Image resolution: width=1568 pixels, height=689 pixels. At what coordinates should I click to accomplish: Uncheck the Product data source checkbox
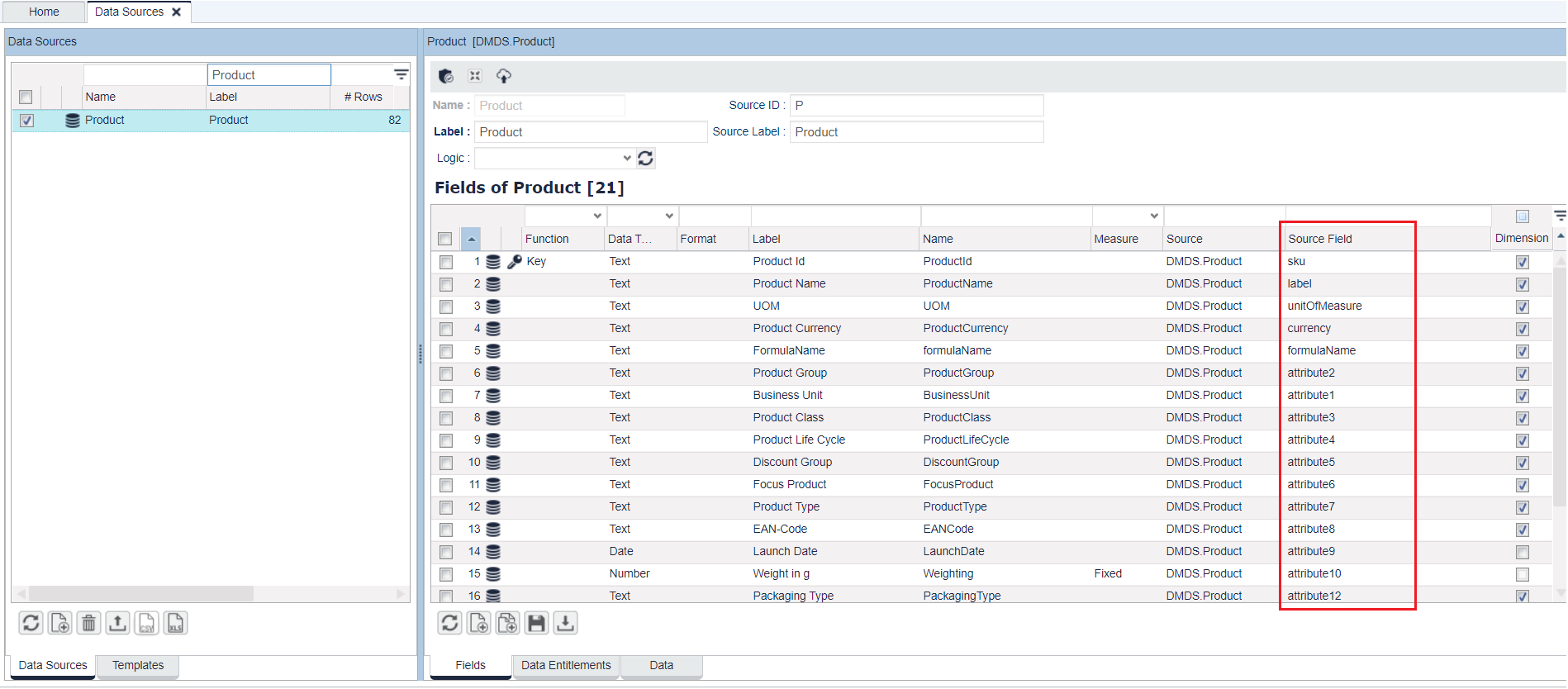point(26,121)
